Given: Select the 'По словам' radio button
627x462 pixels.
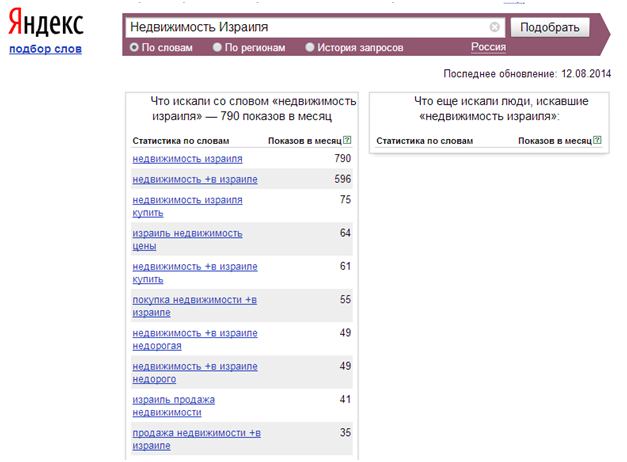Looking at the screenshot, I should click(x=134, y=48).
